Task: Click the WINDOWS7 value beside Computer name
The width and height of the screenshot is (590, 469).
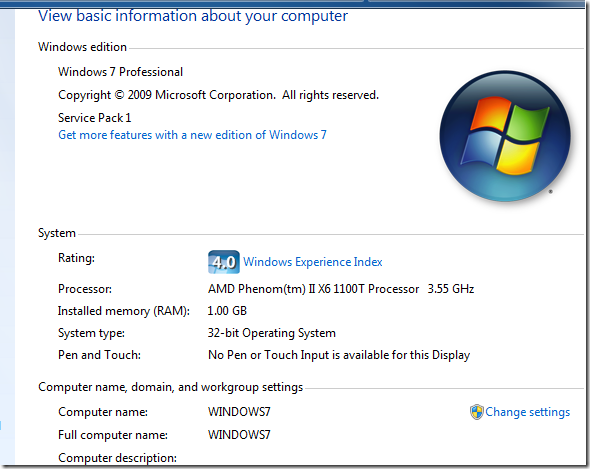Action: [239, 411]
